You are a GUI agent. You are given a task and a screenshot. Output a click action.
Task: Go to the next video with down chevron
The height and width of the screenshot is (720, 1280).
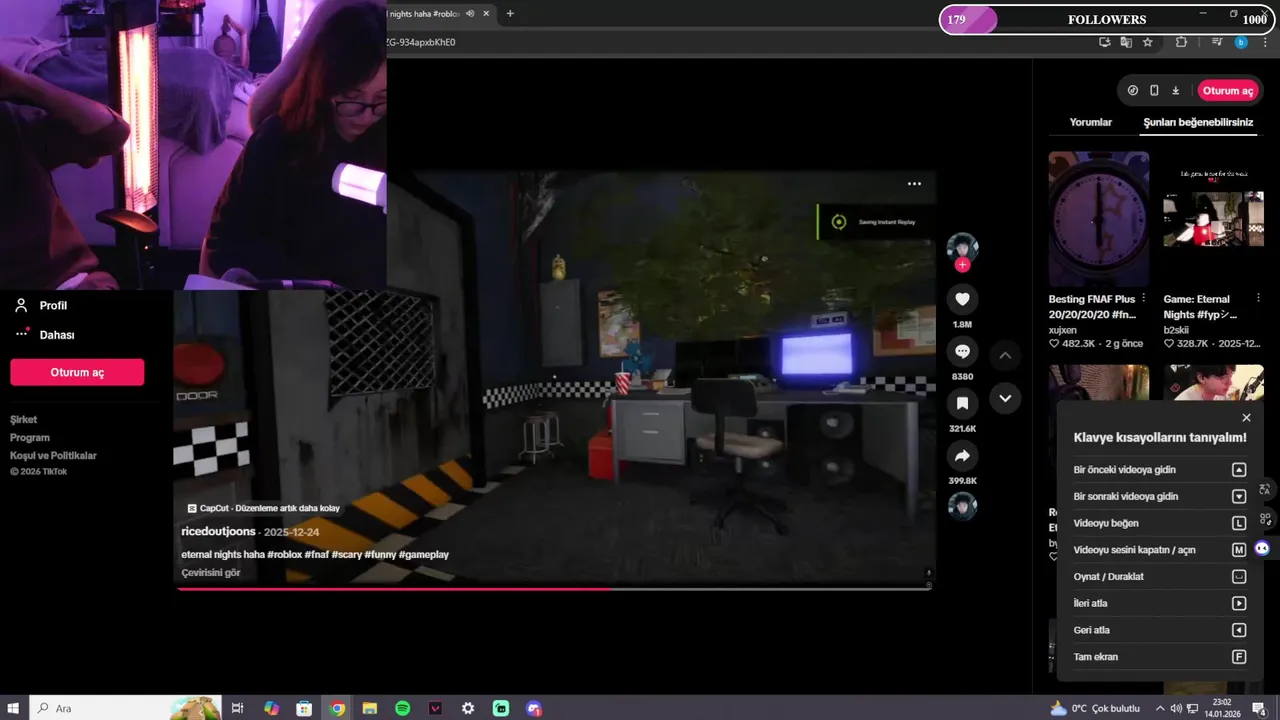tap(1005, 398)
